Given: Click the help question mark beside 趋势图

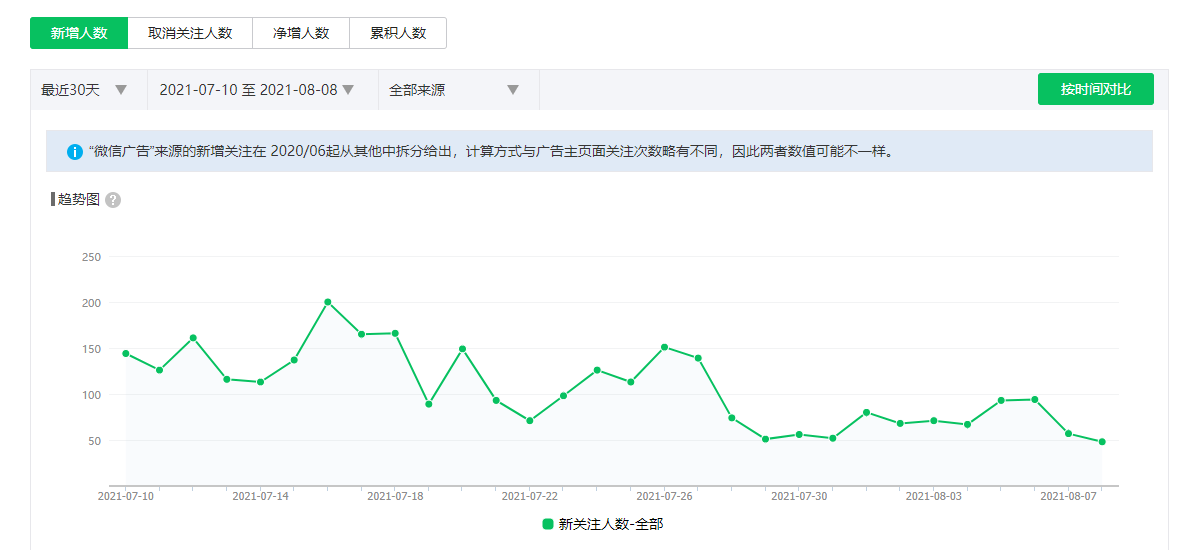Looking at the screenshot, I should click(113, 200).
